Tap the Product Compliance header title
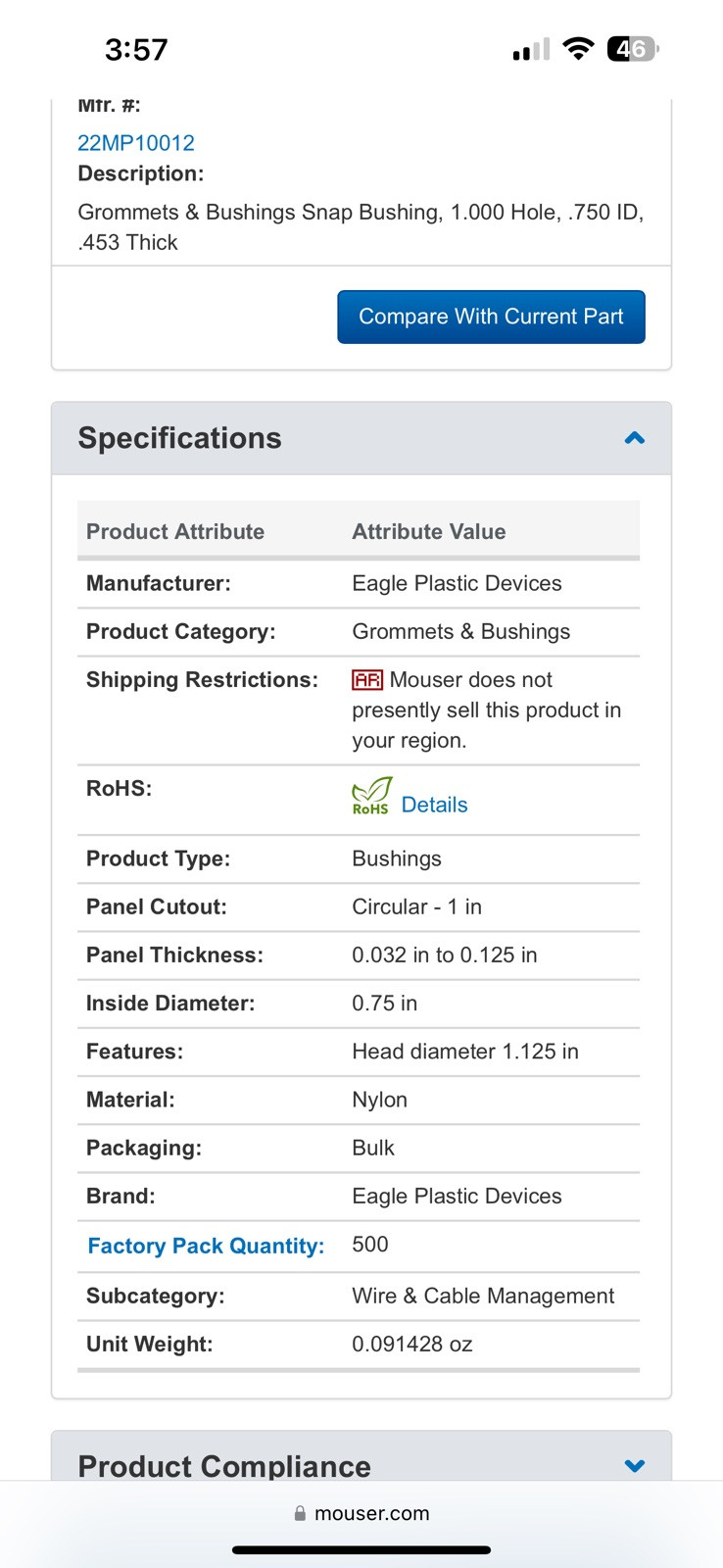This screenshot has width=723, height=1568. [x=224, y=1466]
